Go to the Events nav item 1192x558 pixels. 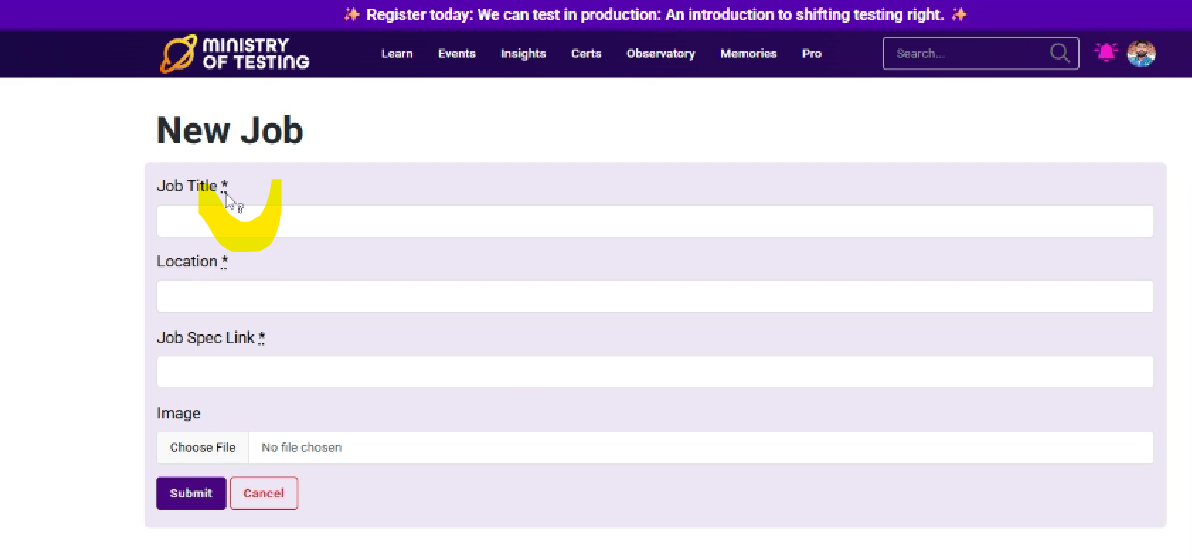457,54
